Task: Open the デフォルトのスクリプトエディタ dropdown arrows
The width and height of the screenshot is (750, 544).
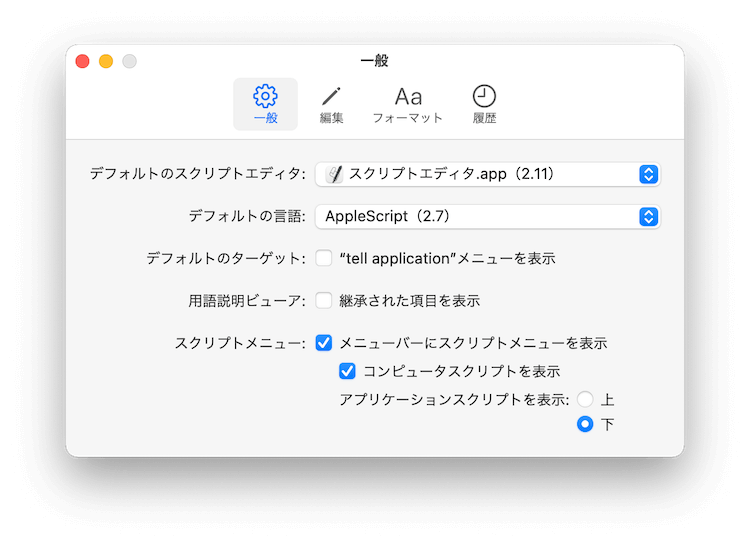Action: [648, 174]
